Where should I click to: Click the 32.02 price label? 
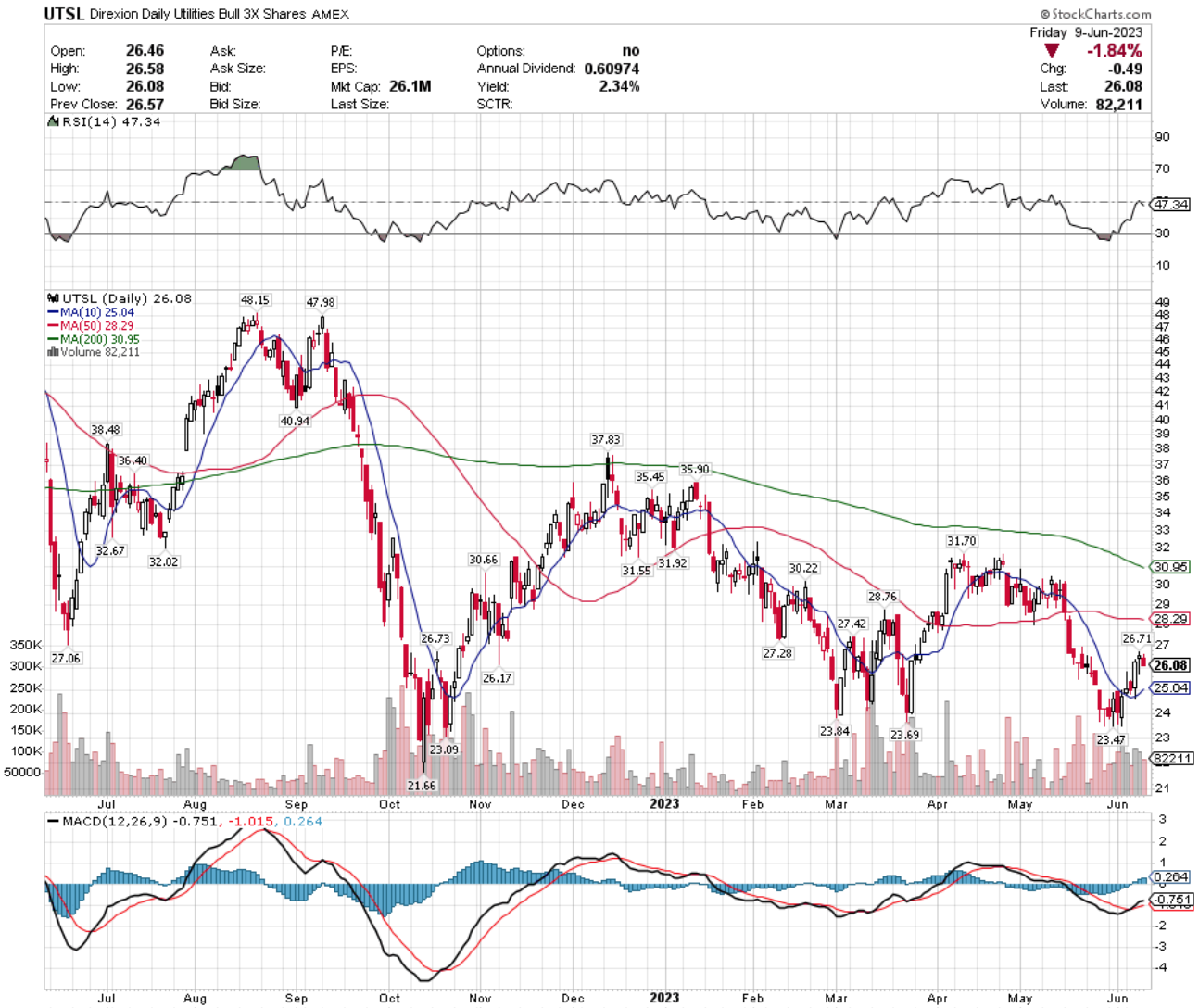click(x=164, y=561)
